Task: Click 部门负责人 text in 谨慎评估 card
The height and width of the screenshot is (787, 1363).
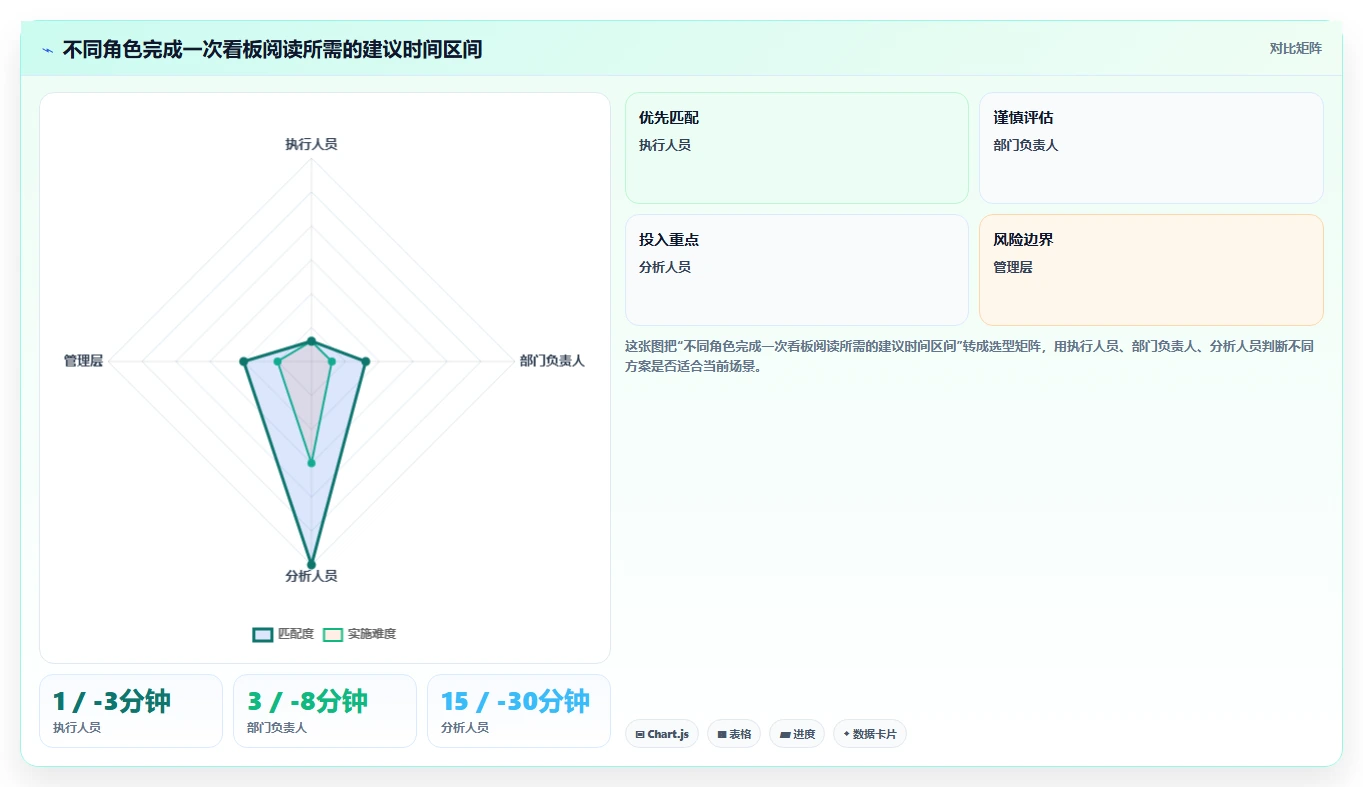Action: [x=1026, y=145]
